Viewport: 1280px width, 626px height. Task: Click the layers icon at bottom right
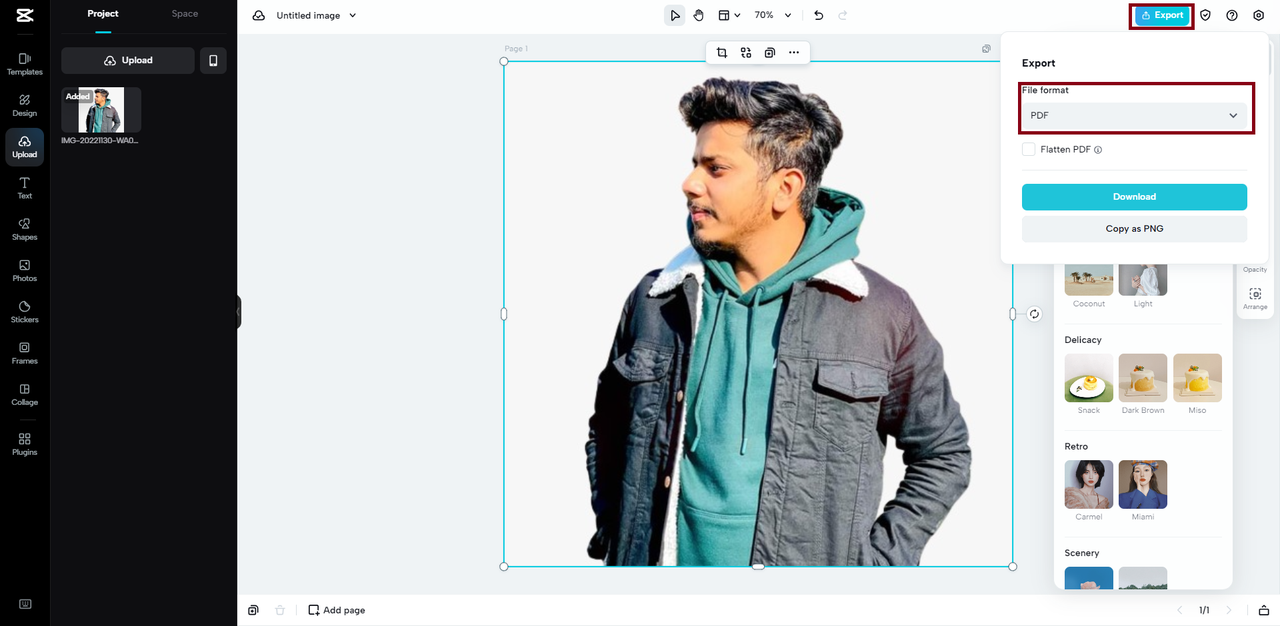1264,610
